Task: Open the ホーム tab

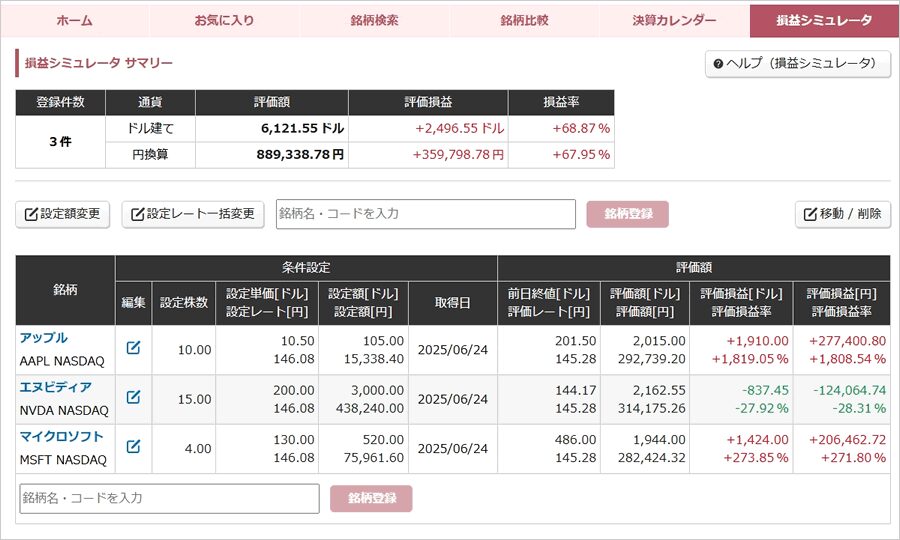Action: 75,21
